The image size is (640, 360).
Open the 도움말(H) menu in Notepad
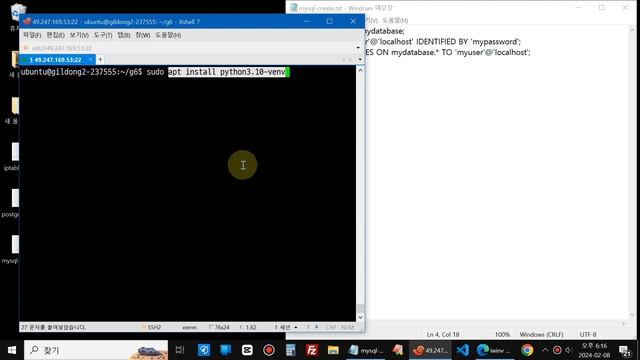[395, 20]
